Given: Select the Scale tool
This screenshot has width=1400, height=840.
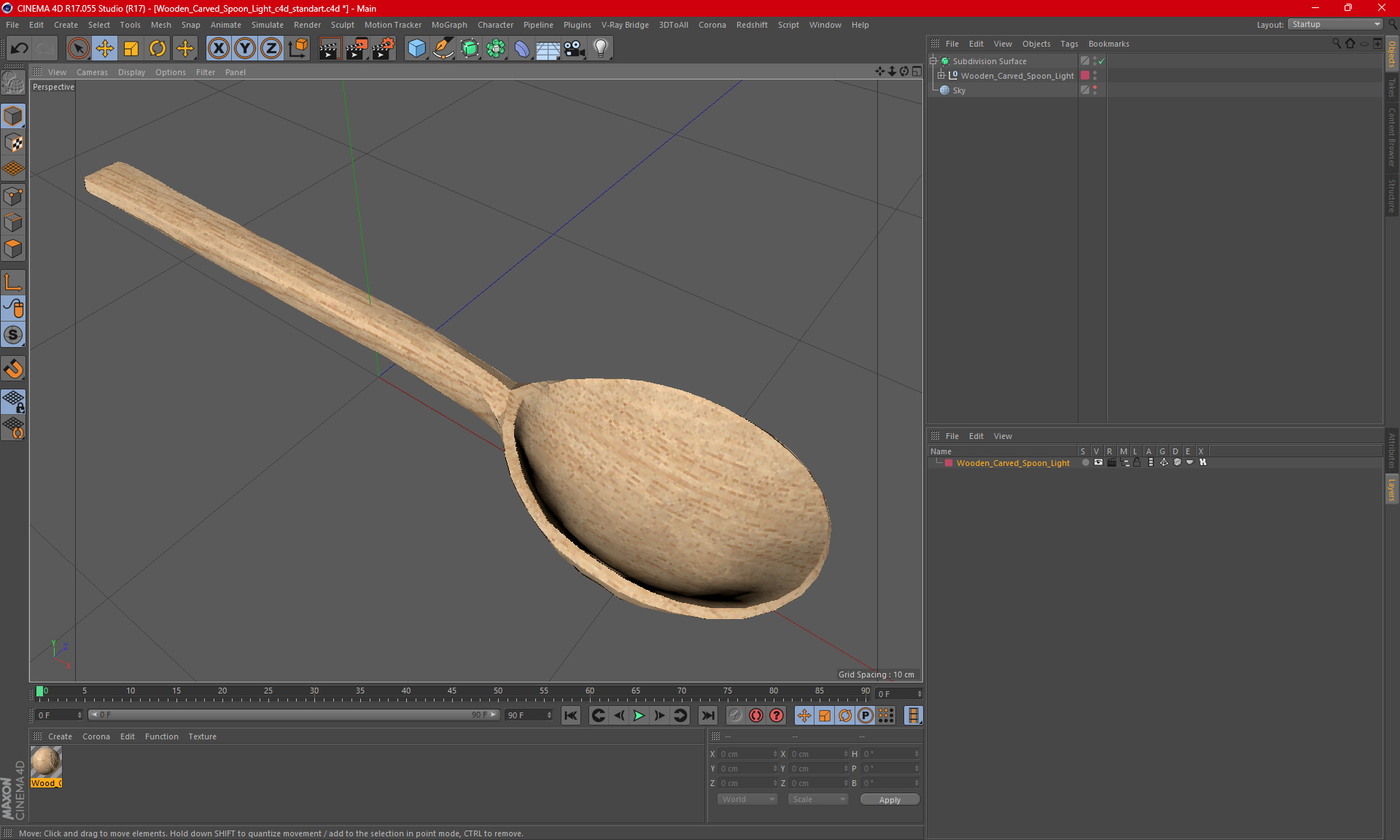Looking at the screenshot, I should tap(131, 49).
